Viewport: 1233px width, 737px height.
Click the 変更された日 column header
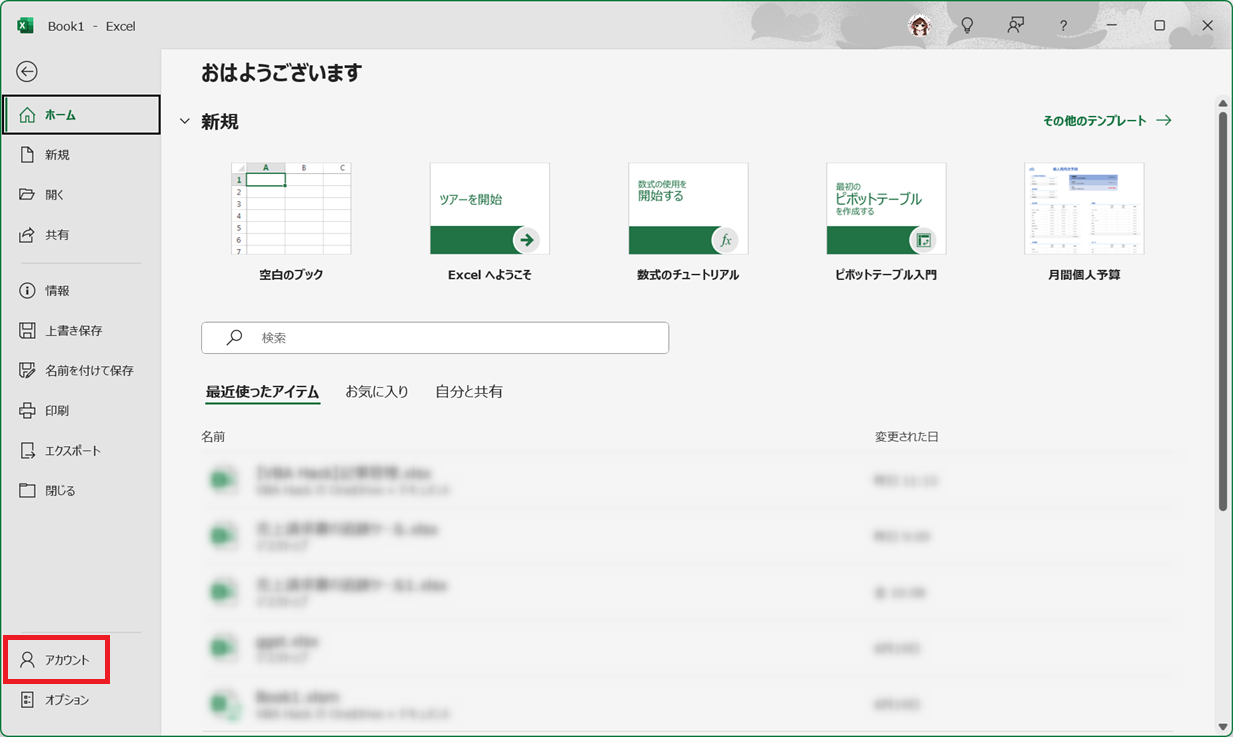tap(907, 437)
